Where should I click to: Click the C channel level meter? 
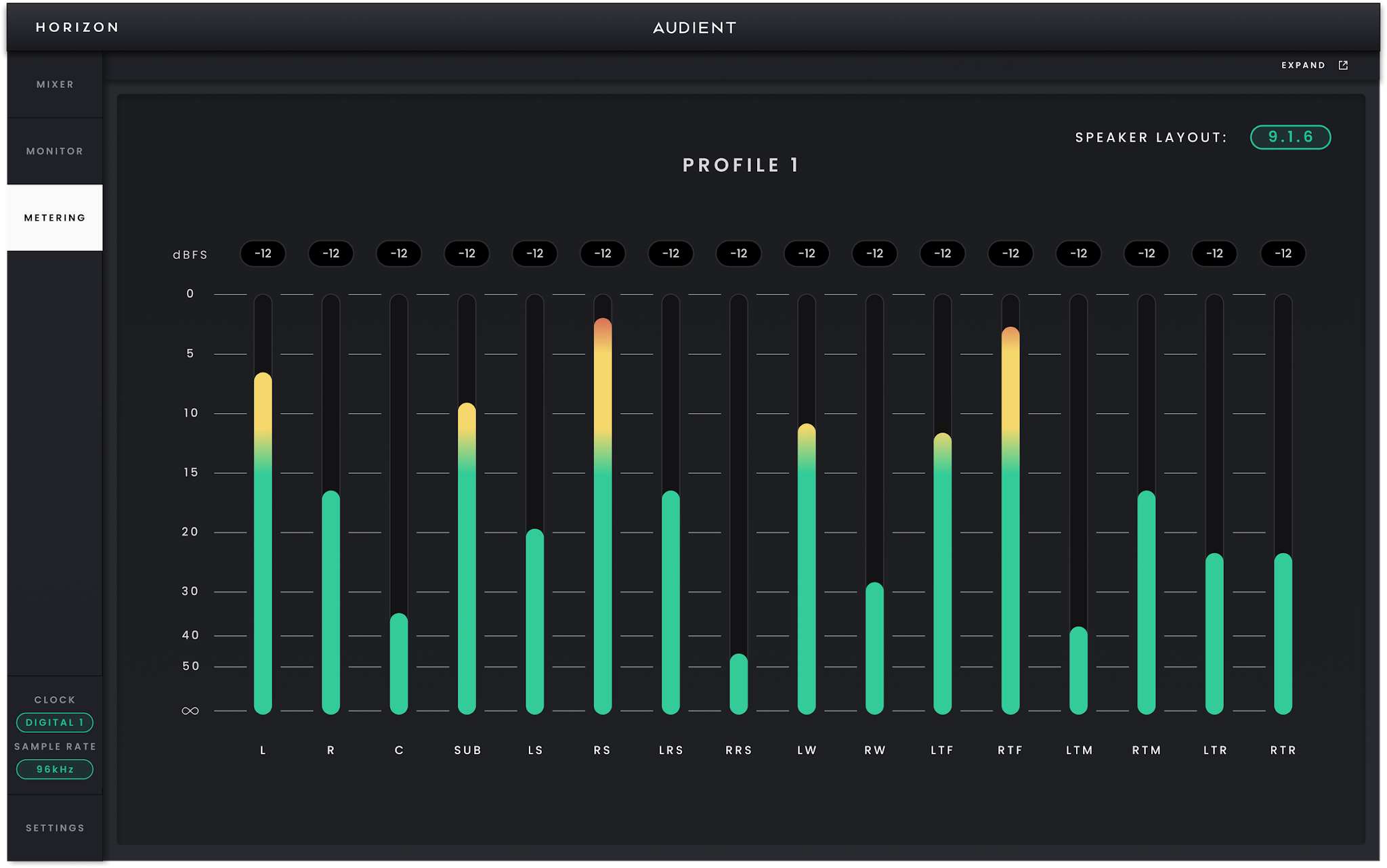[399, 504]
